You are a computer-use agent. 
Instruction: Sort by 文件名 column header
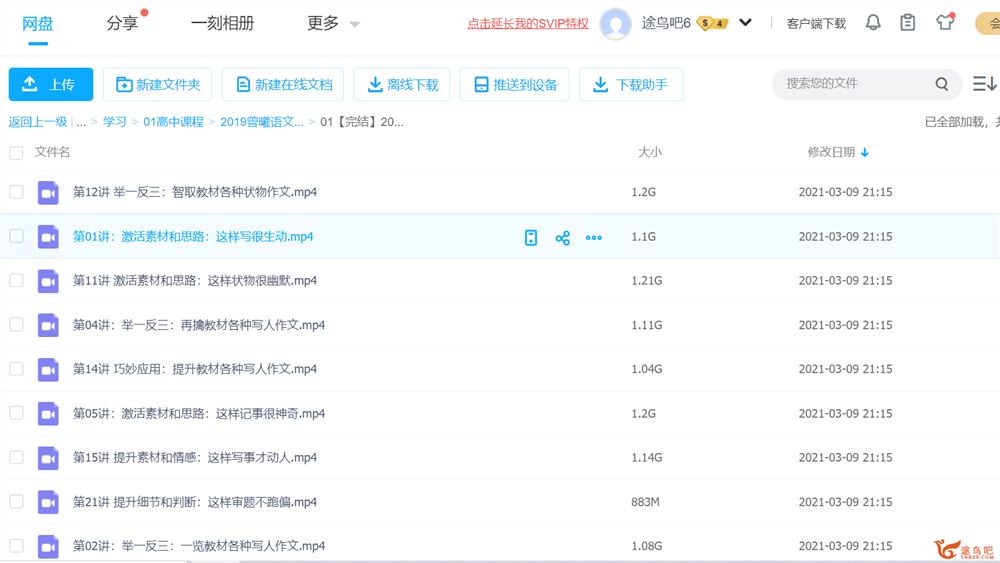[52, 152]
